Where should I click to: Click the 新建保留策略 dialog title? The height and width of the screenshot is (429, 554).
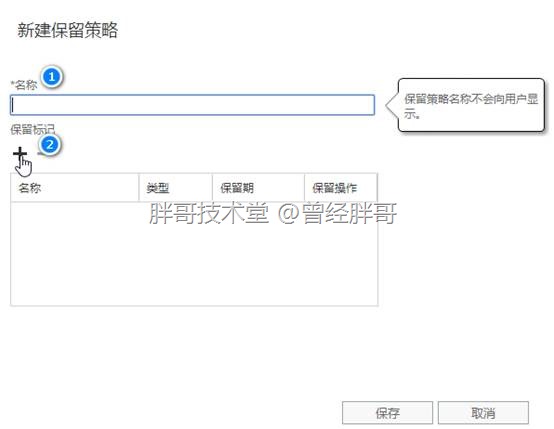67,30
